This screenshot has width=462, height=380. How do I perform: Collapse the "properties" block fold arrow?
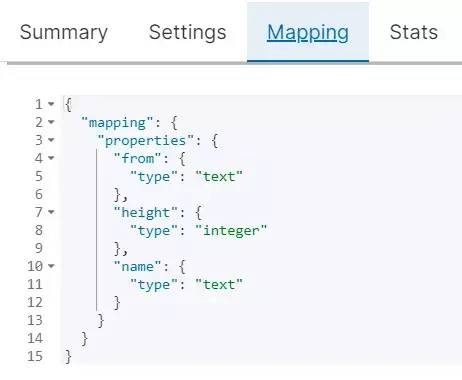click(x=51, y=140)
